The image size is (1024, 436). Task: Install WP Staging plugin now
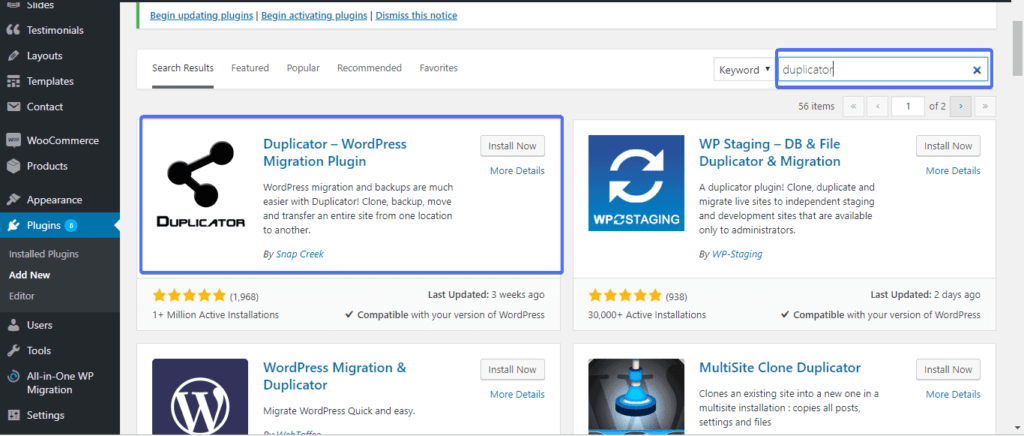click(947, 146)
